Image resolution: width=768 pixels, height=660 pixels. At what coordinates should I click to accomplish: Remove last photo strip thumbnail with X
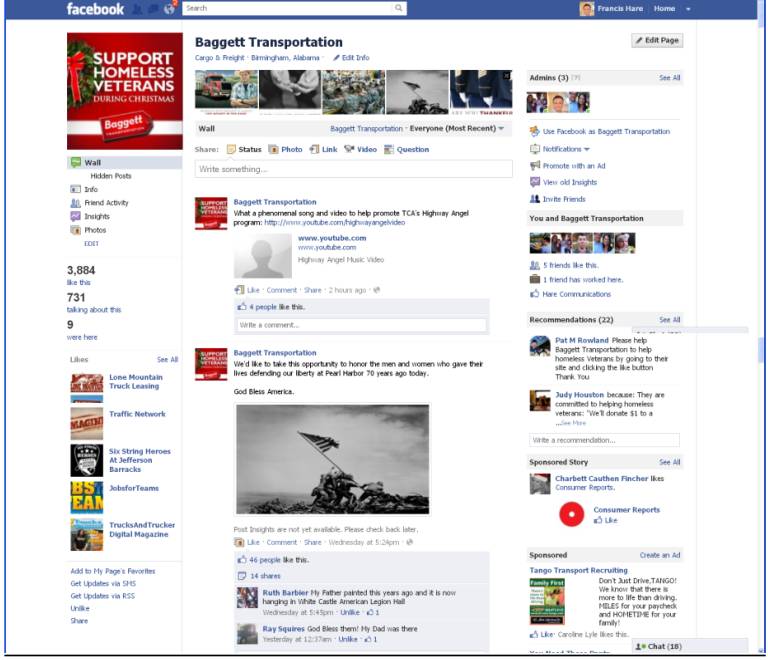click(506, 75)
